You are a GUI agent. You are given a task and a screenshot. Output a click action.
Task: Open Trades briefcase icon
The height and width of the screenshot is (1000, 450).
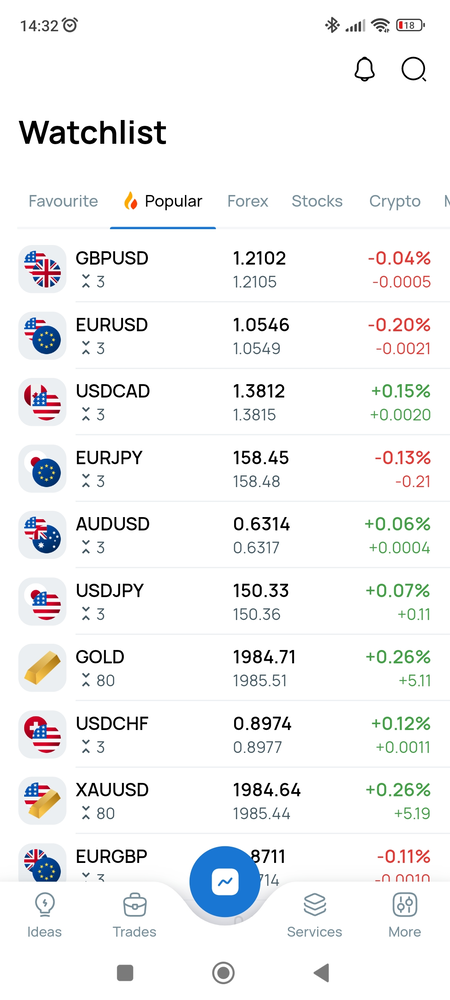(134, 904)
